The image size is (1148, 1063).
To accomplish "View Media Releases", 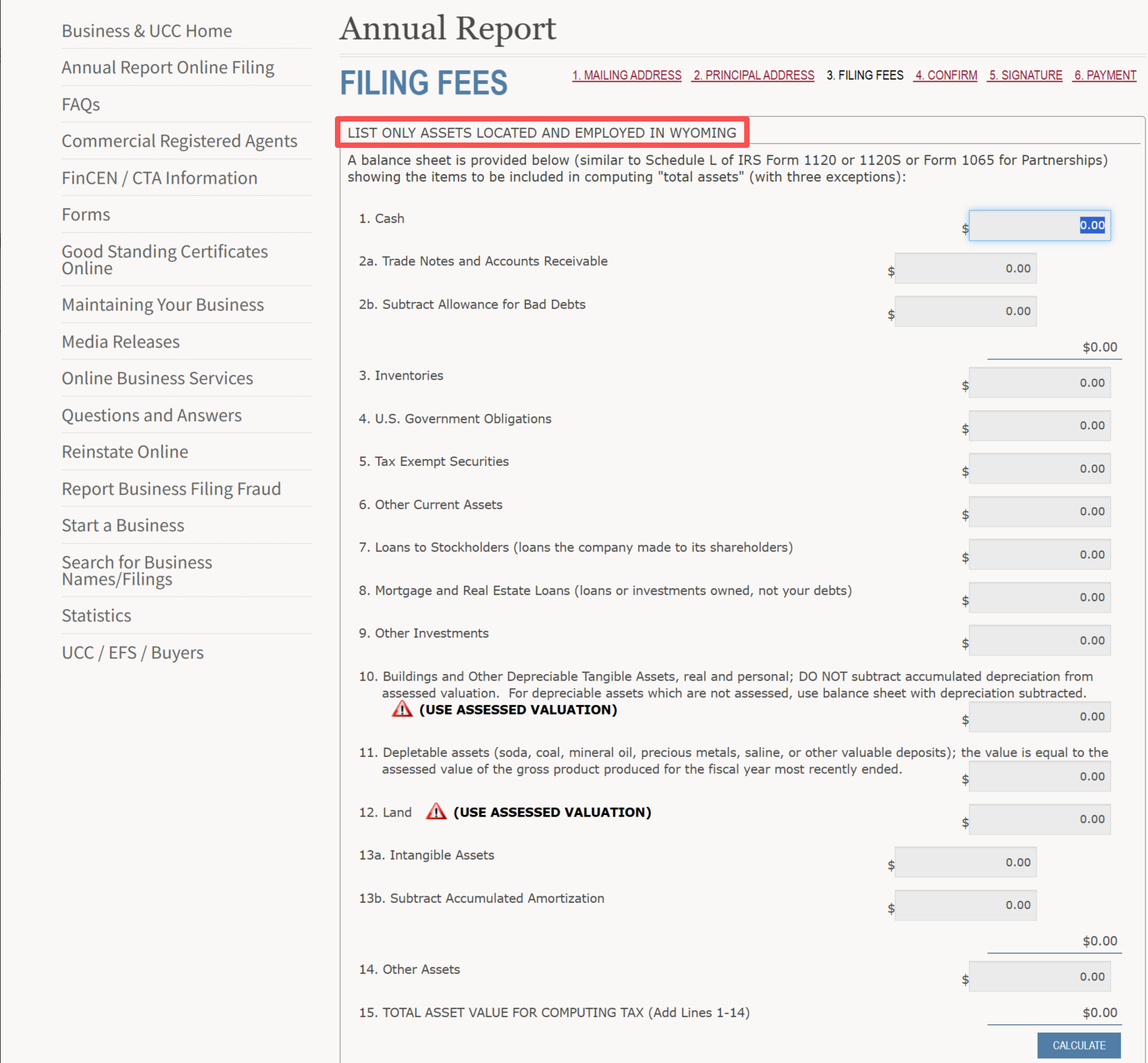I will (121, 342).
